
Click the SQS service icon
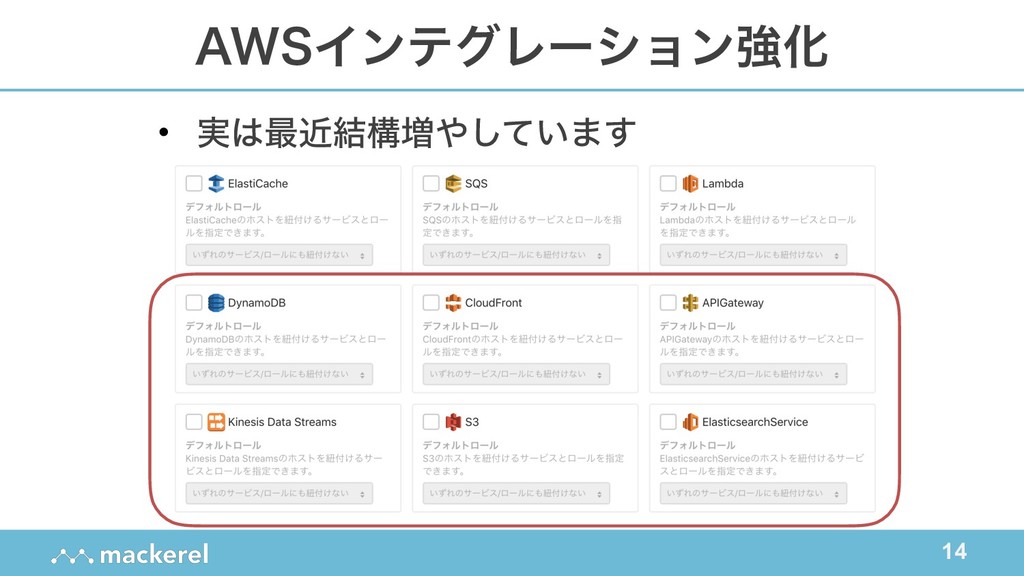[453, 184]
